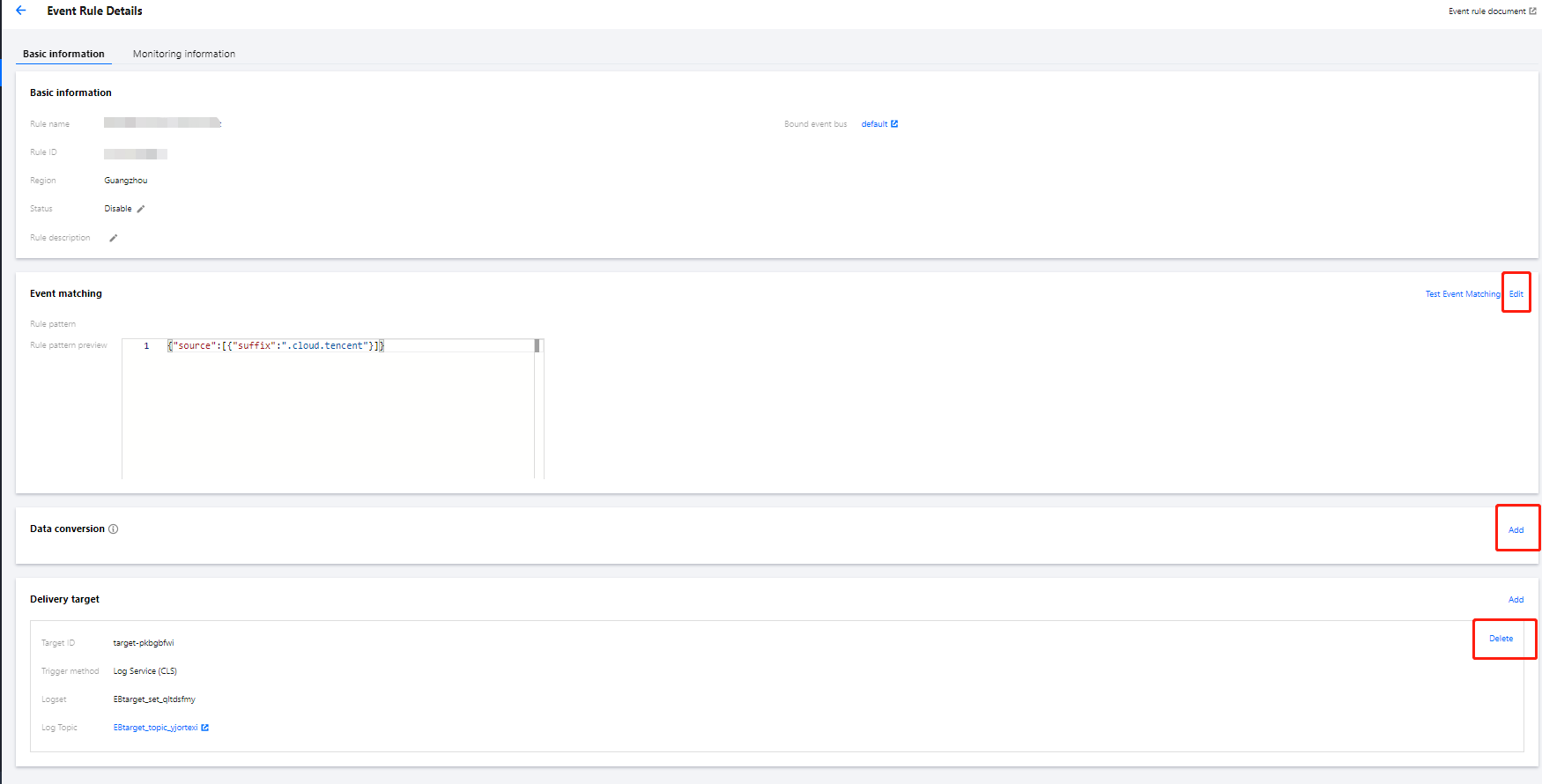This screenshot has height=784, width=1542.
Task: Click line number 1 in editor gutter
Action: (146, 346)
